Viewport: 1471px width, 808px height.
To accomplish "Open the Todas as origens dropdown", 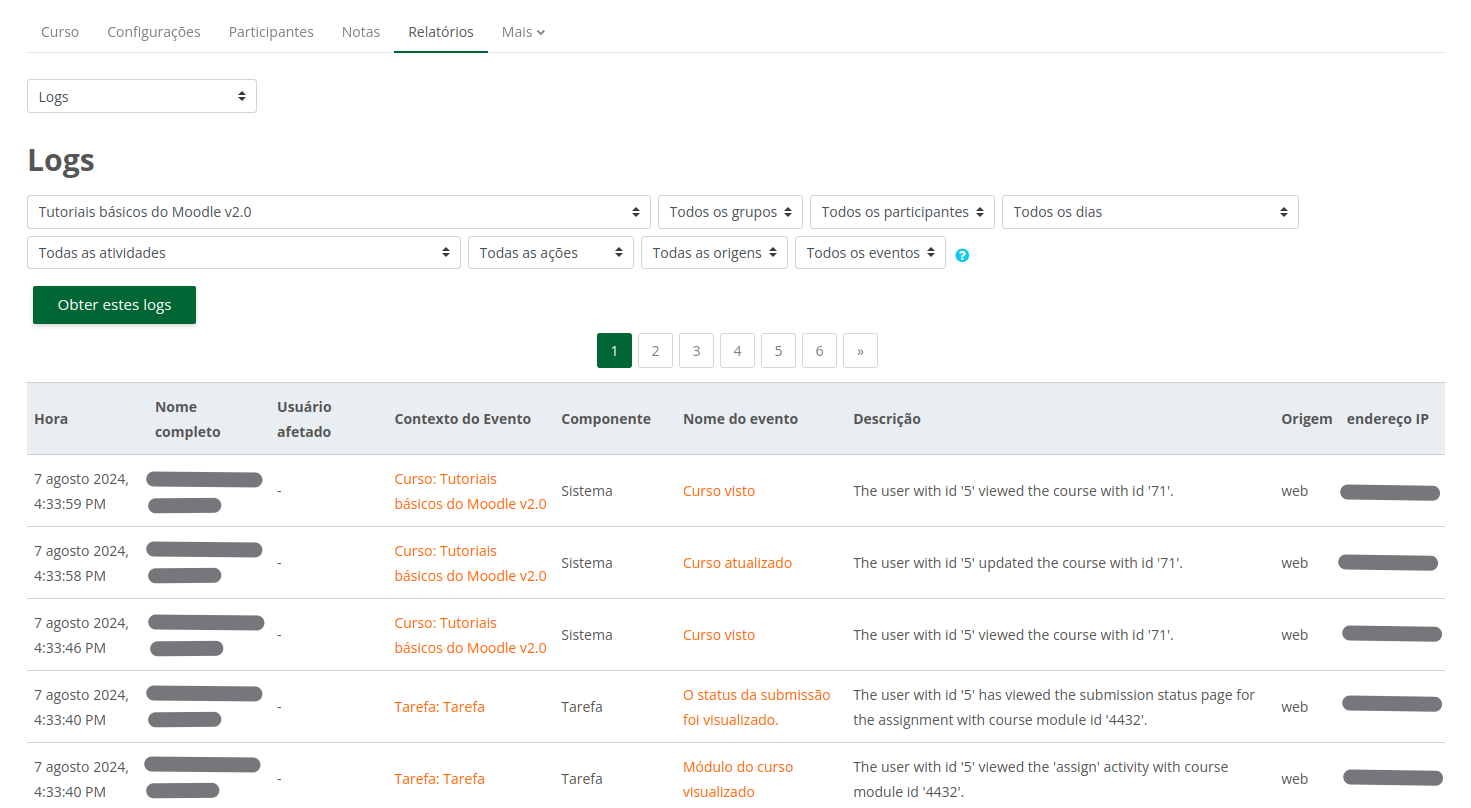I will (x=714, y=253).
